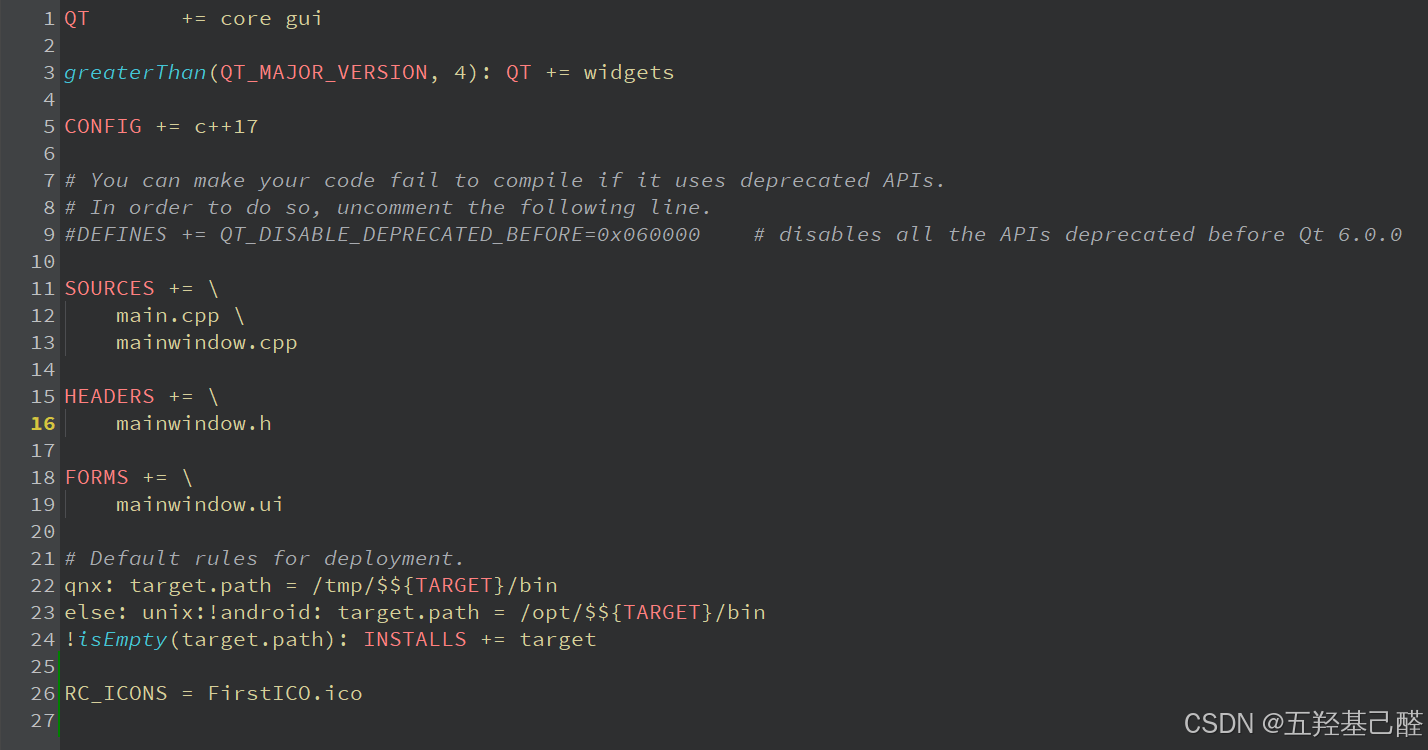This screenshot has width=1428, height=750.
Task: Click the RC_ICONS variable name
Action: pyautogui.click(x=116, y=694)
